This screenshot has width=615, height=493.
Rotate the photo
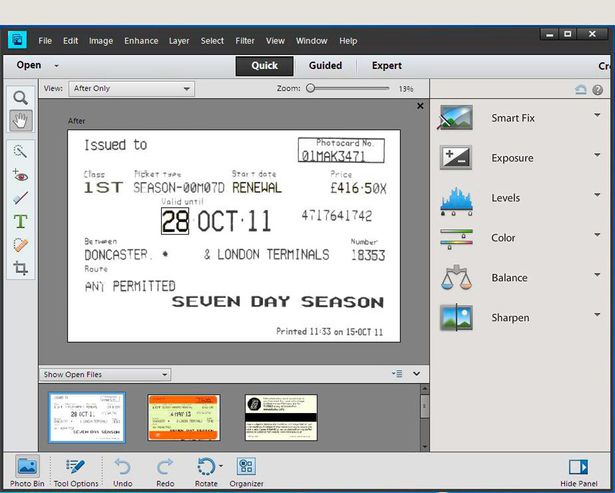[206, 472]
